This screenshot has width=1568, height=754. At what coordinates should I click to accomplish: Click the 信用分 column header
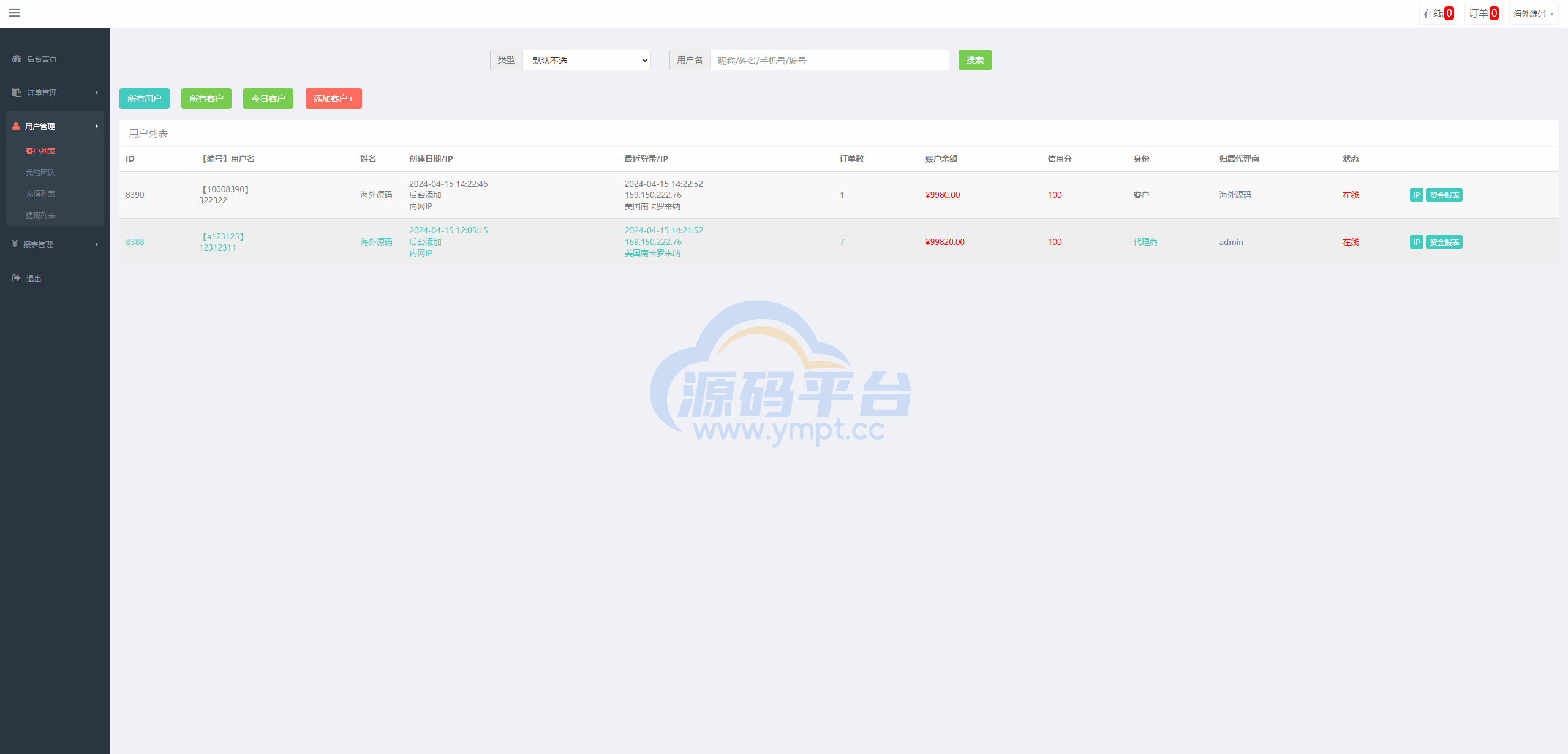point(1060,159)
